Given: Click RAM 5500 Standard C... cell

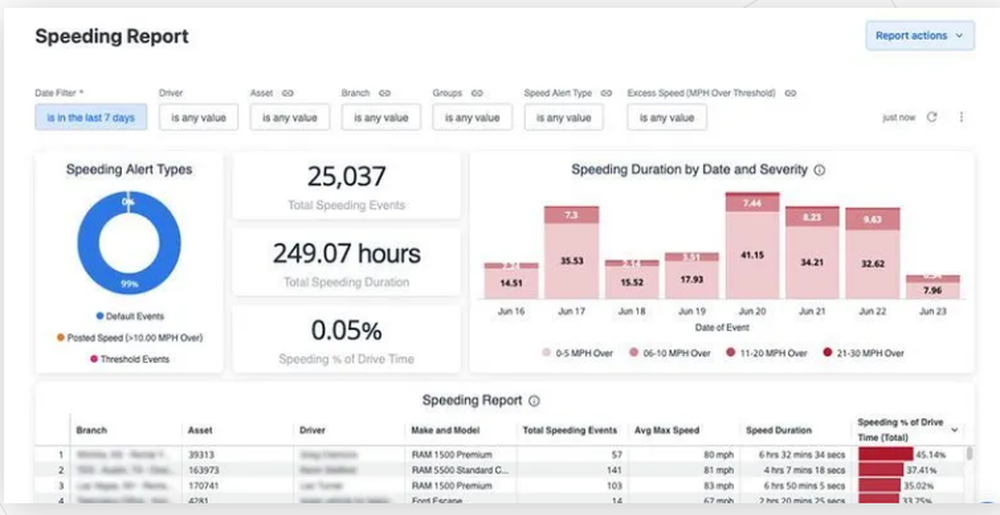Looking at the screenshot, I should pyautogui.click(x=460, y=470).
